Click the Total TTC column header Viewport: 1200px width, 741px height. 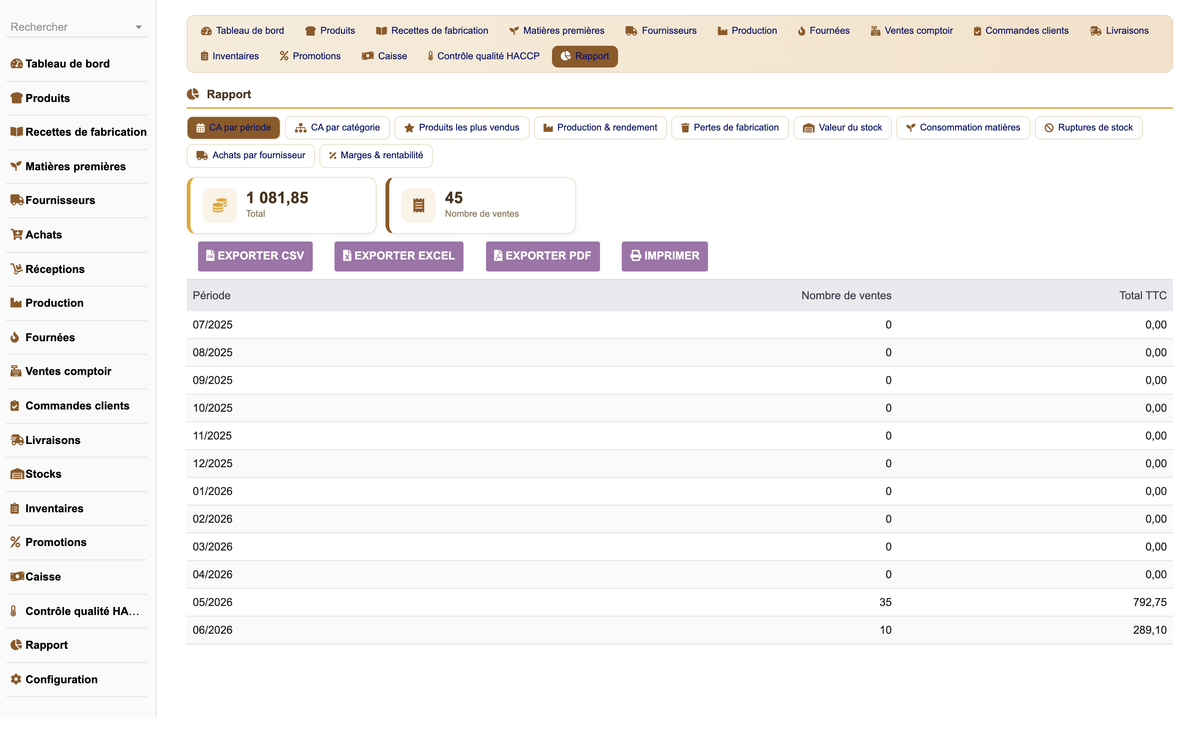[x=1143, y=296]
